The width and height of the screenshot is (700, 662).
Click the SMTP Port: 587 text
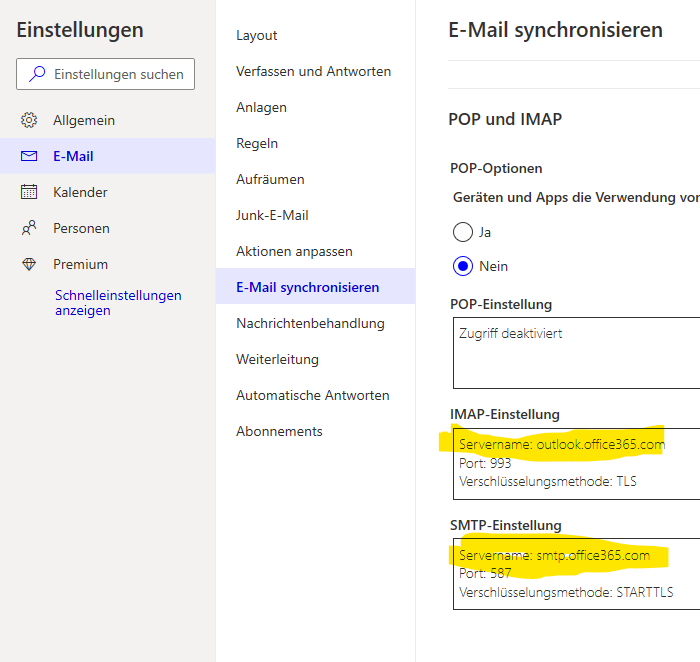click(485, 573)
